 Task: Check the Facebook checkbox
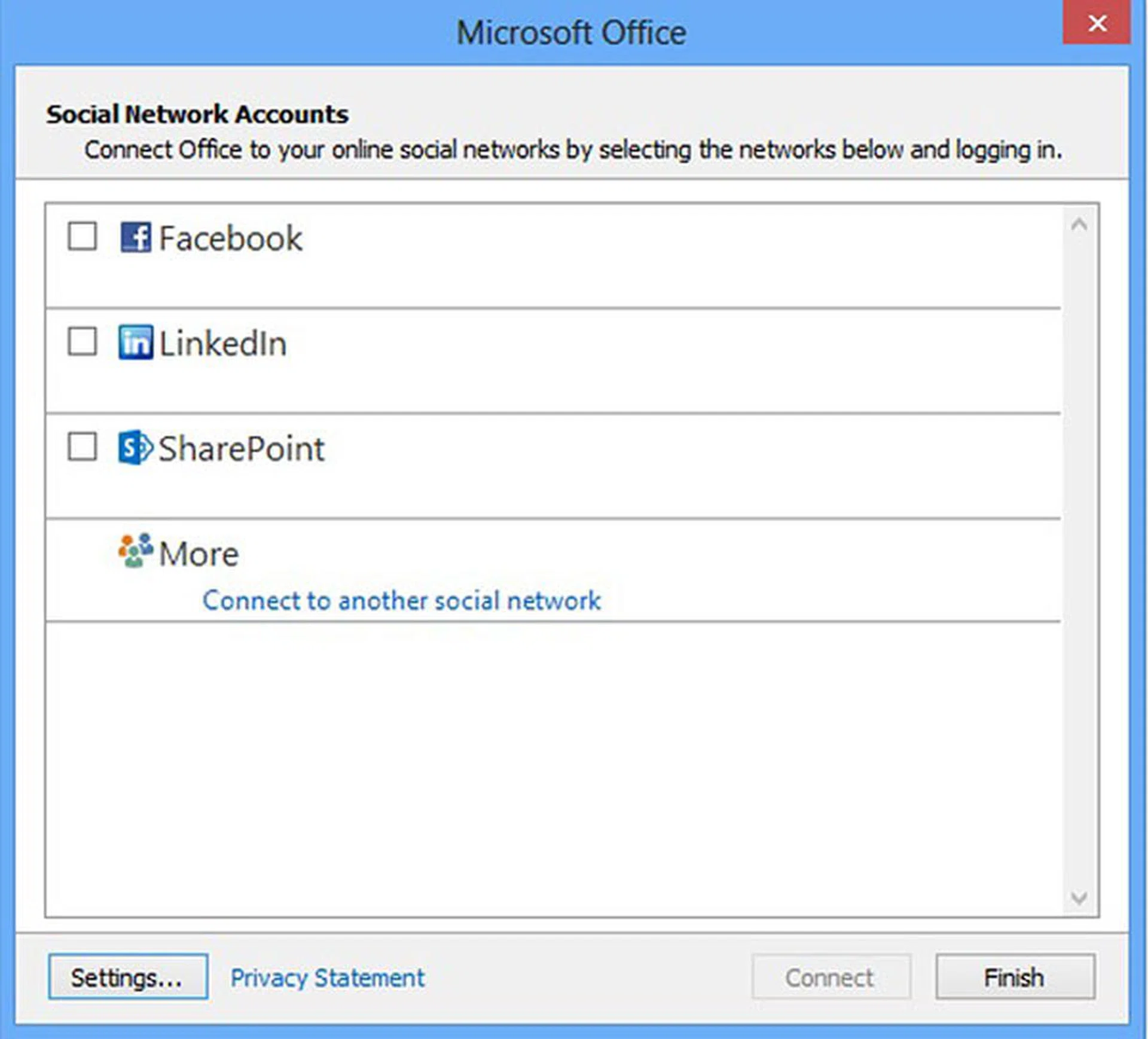[x=82, y=236]
